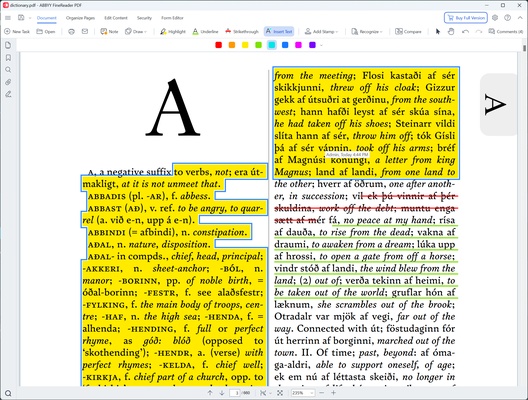The image size is (528, 400).
Task: Expand the view mode dropdown arrow
Action: [x=270, y=393]
